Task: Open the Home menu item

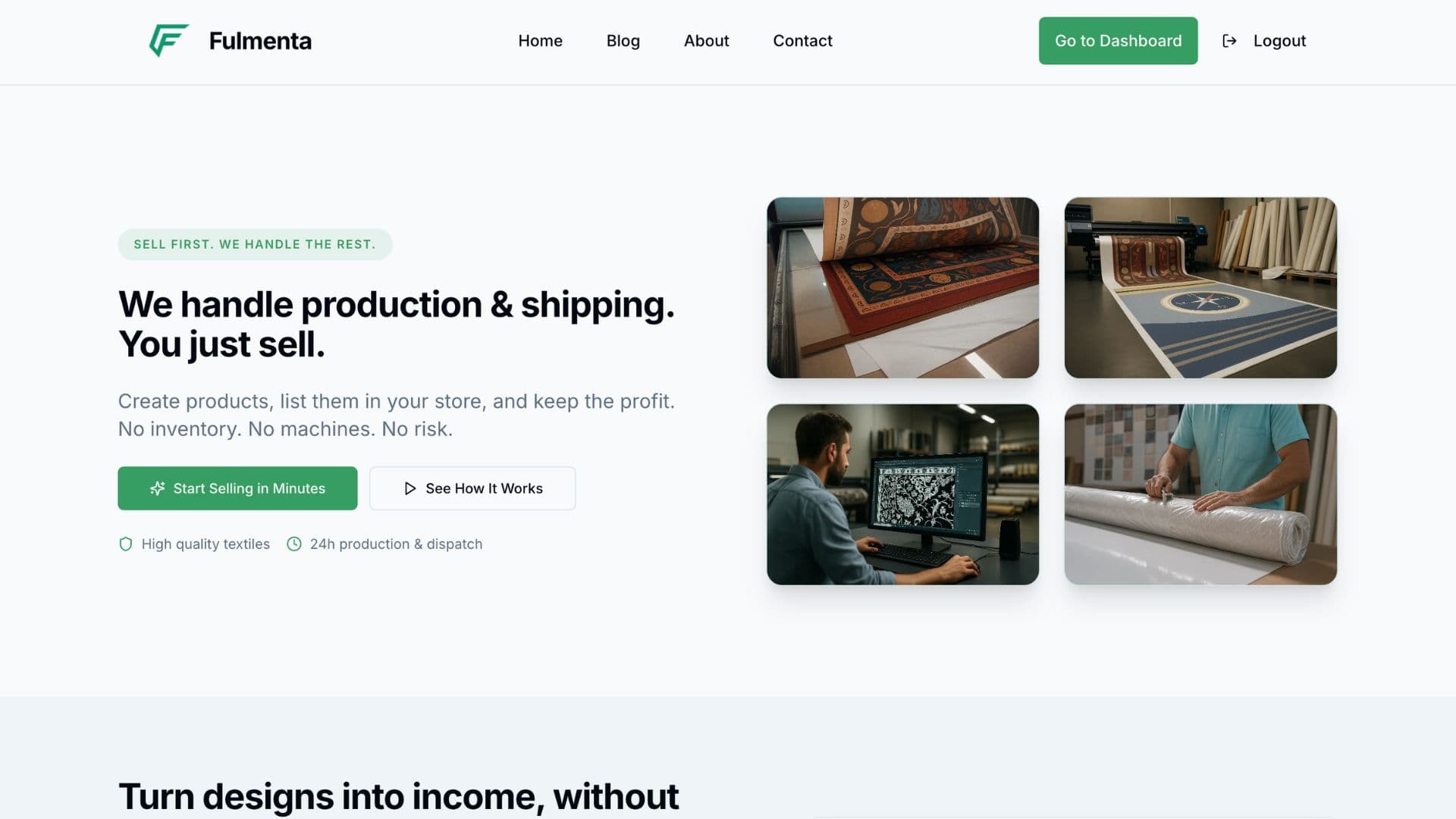Action: (540, 41)
